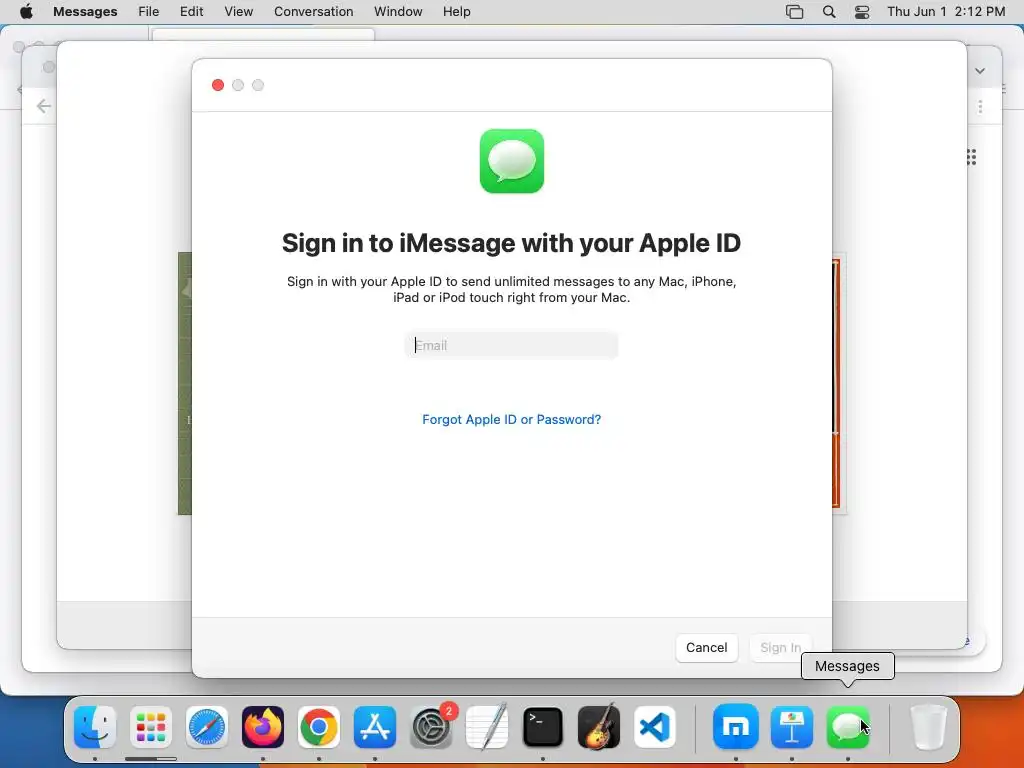Click Stage Manager menu bar icon
Image resolution: width=1024 pixels, height=768 pixels.
tap(794, 12)
